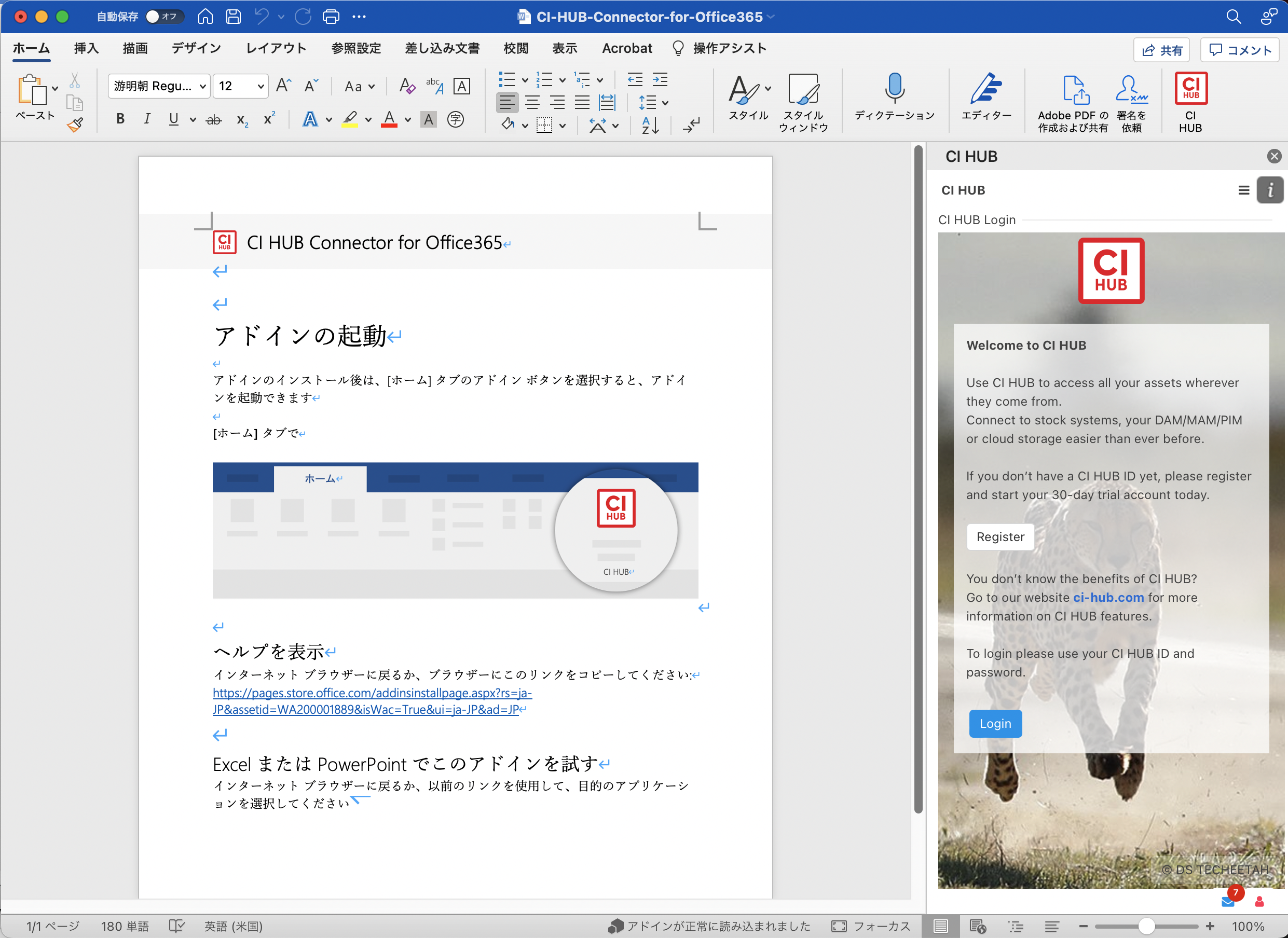Image resolution: width=1288 pixels, height=938 pixels.
Task: Toggle bold formatting
Action: tap(120, 119)
